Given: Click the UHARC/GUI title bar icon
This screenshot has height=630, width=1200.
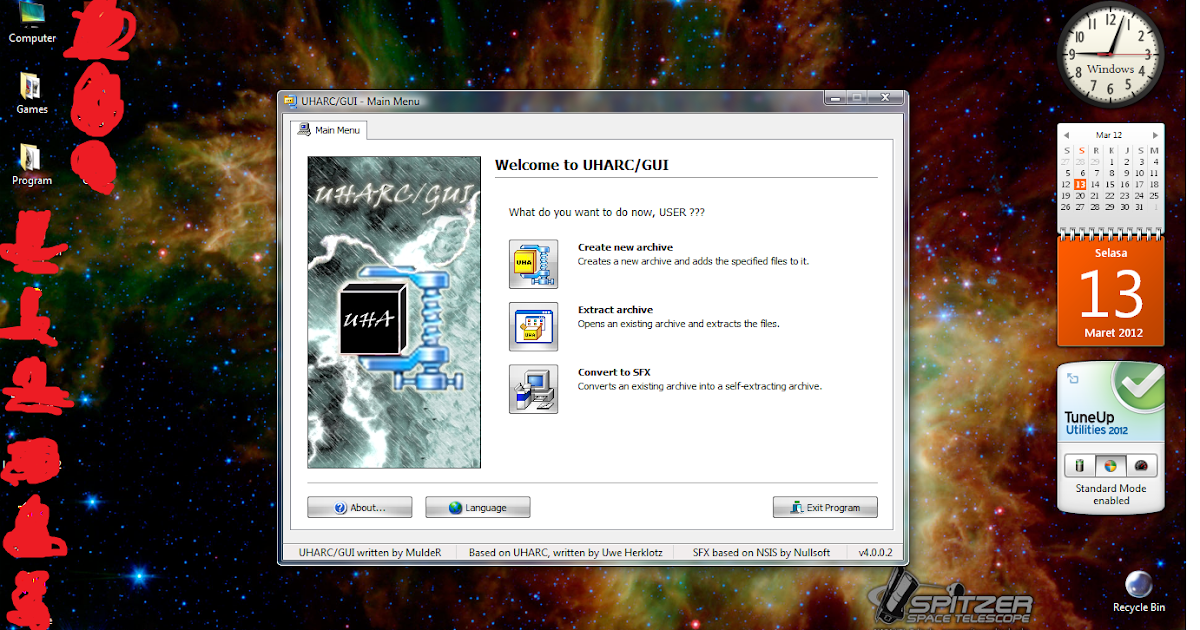Looking at the screenshot, I should [289, 101].
